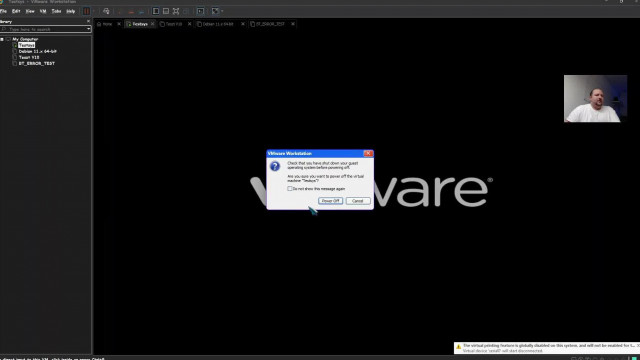Open the power options dropdown arrow beside pause icon
640x360 pixels.
(x=93, y=11)
